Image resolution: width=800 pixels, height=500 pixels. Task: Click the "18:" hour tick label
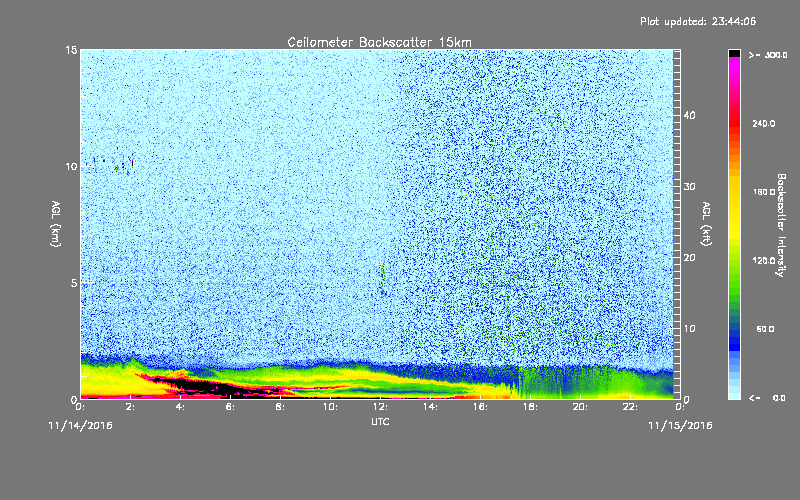(530, 407)
